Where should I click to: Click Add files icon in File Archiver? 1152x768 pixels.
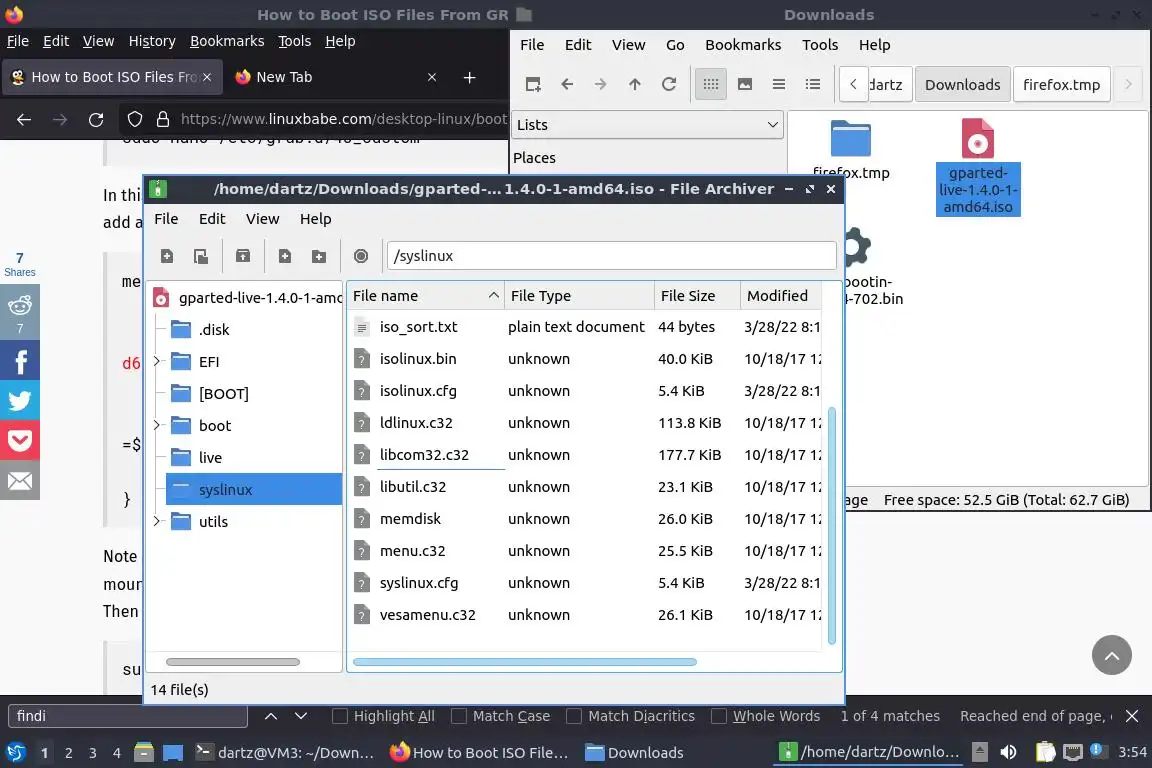[284, 256]
